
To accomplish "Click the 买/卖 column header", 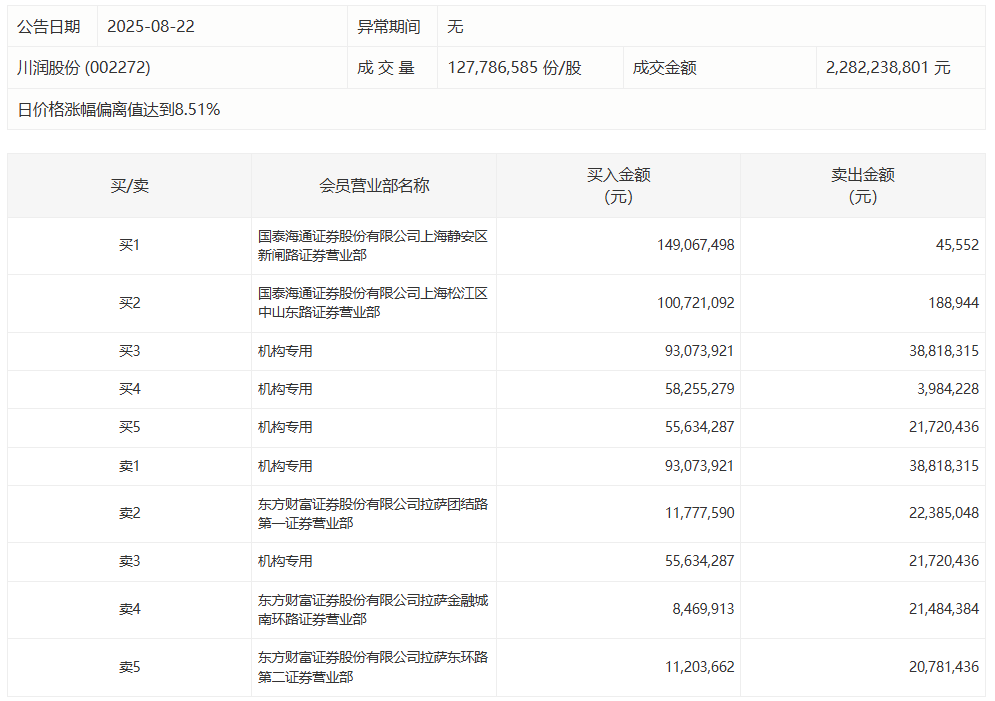I will 129,186.
